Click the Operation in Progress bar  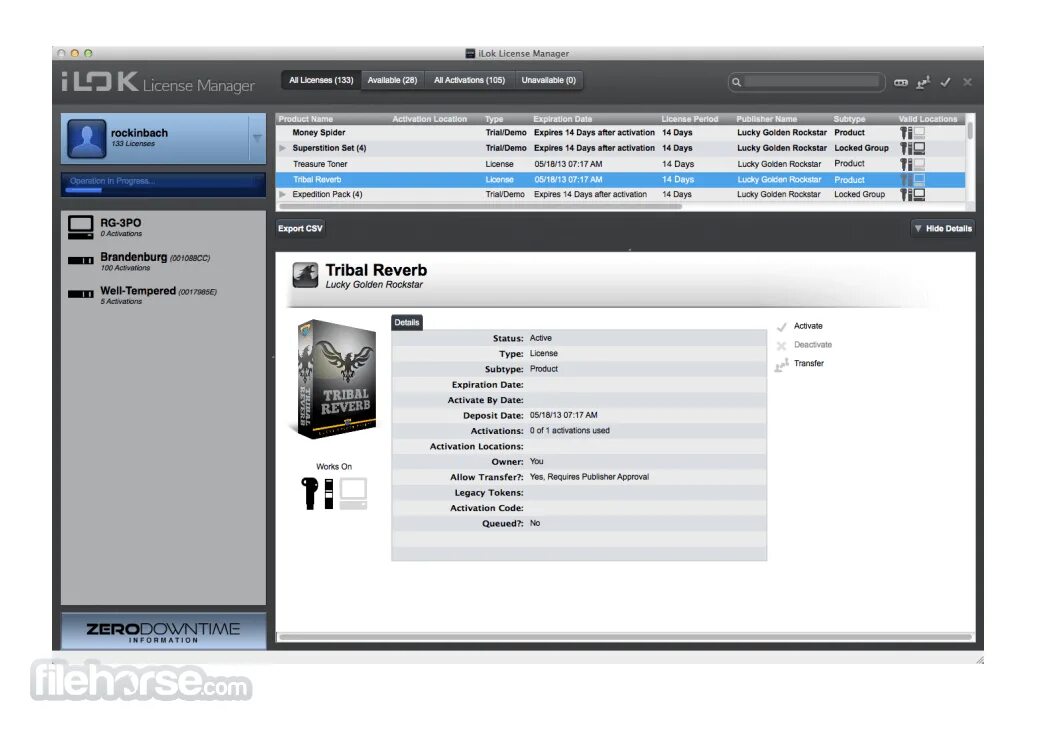click(163, 184)
